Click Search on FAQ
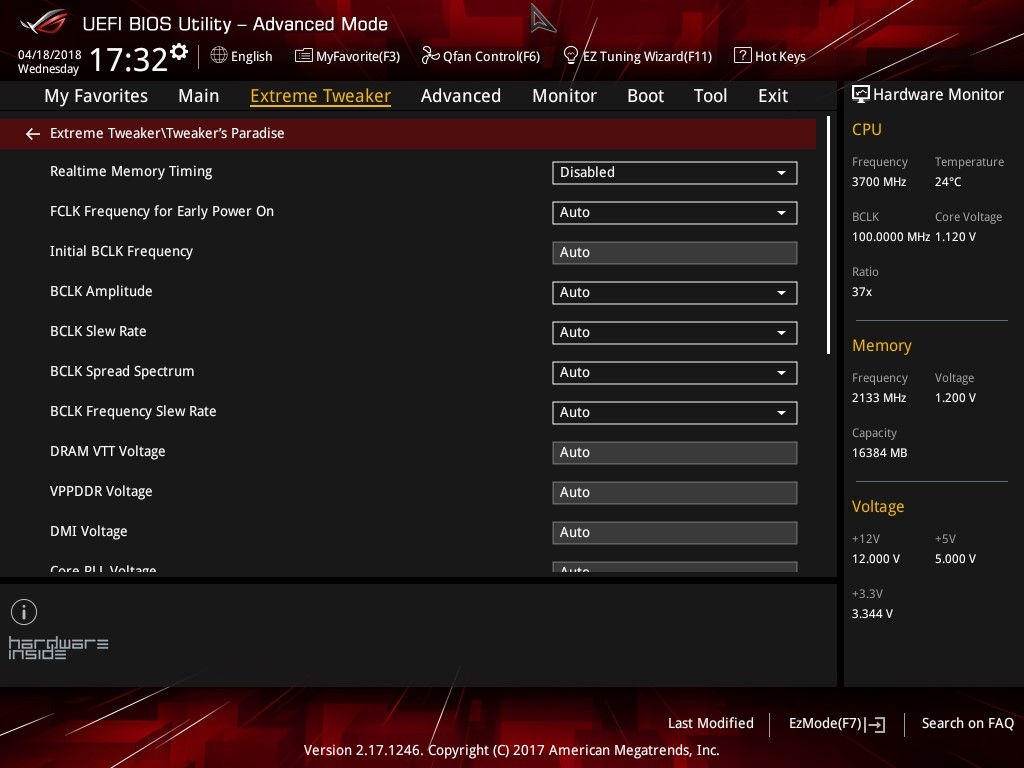Screen dimensions: 1024x768 968,724
